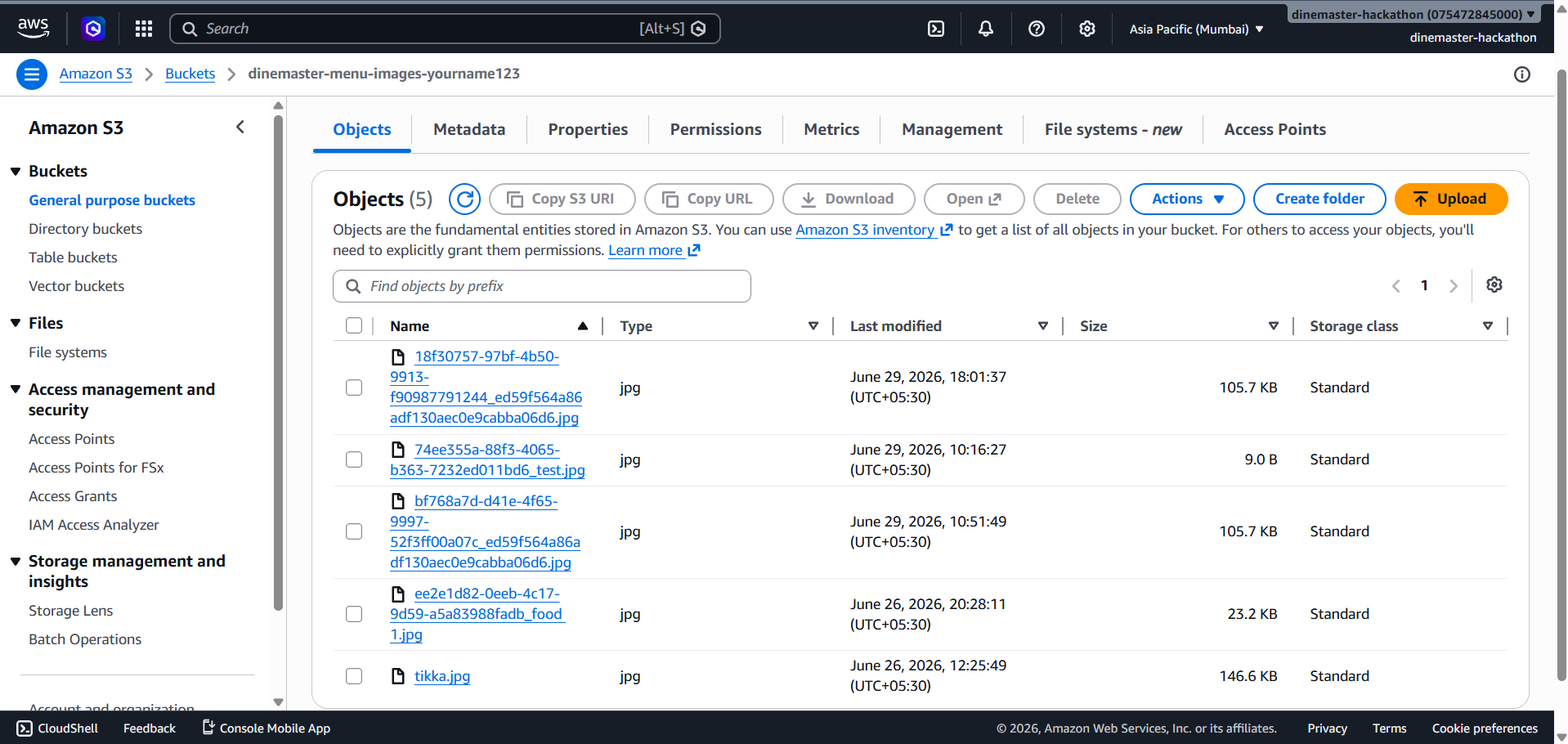Screen dimensions: 1568x744
Task: Click the Create folder button
Action: [x=1319, y=199]
